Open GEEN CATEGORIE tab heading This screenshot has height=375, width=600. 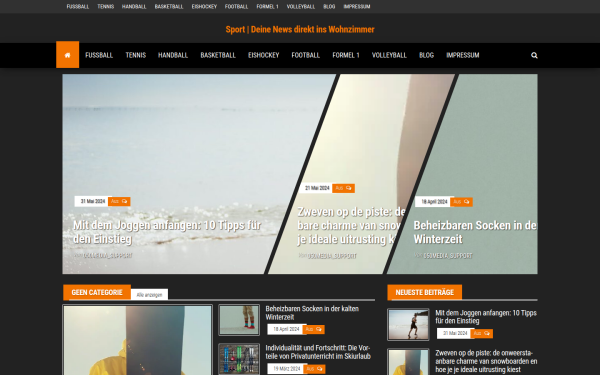[97, 292]
